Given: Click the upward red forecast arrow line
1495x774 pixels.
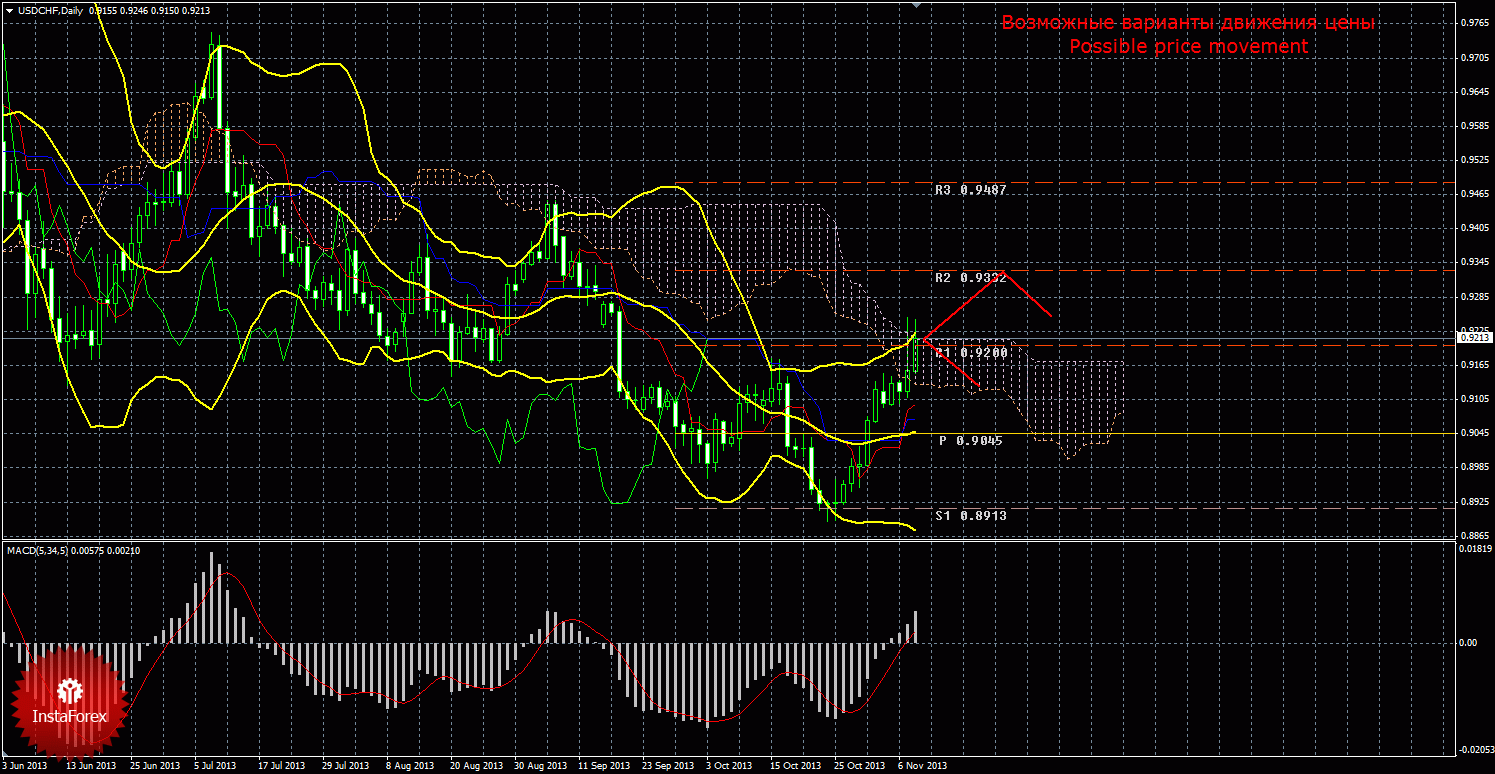Looking at the screenshot, I should click(x=965, y=305).
